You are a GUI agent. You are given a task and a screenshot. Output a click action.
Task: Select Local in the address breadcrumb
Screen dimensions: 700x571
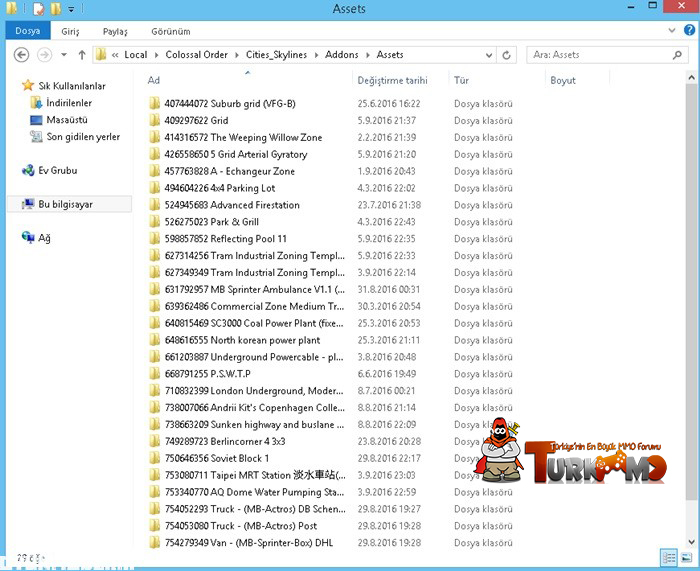(135, 54)
